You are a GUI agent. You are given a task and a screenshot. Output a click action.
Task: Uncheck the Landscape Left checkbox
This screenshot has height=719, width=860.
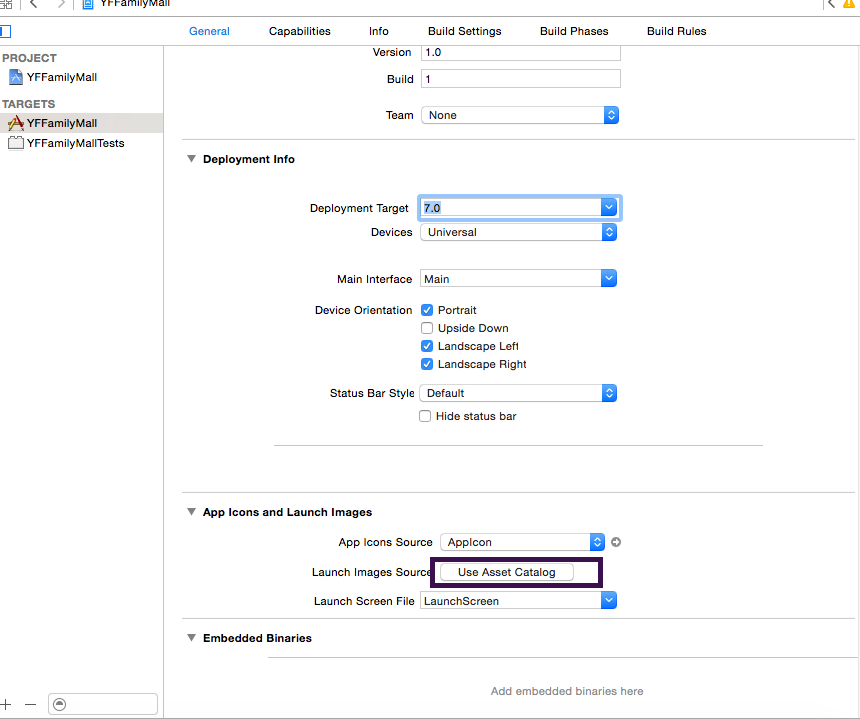pos(427,346)
